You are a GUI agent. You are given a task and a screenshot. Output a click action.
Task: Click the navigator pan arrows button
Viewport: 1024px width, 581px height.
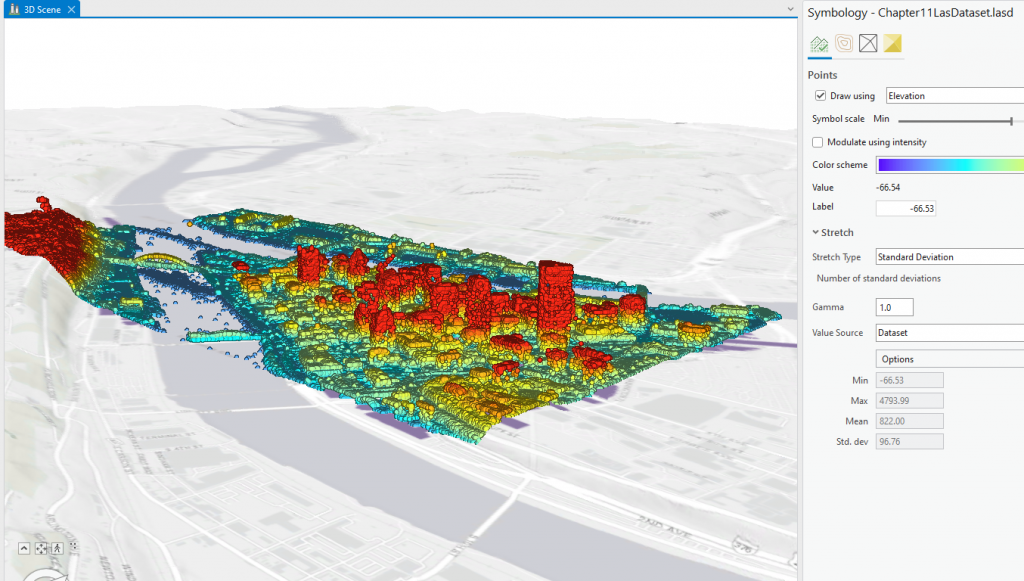click(x=41, y=548)
